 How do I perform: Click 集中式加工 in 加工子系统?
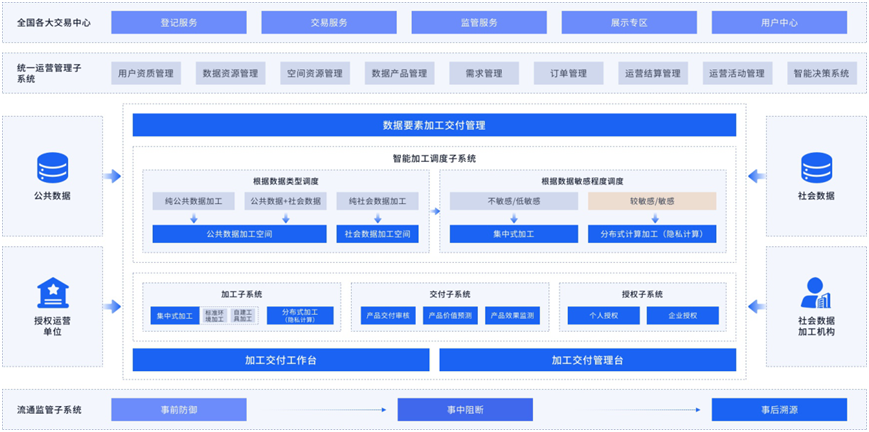click(175, 316)
